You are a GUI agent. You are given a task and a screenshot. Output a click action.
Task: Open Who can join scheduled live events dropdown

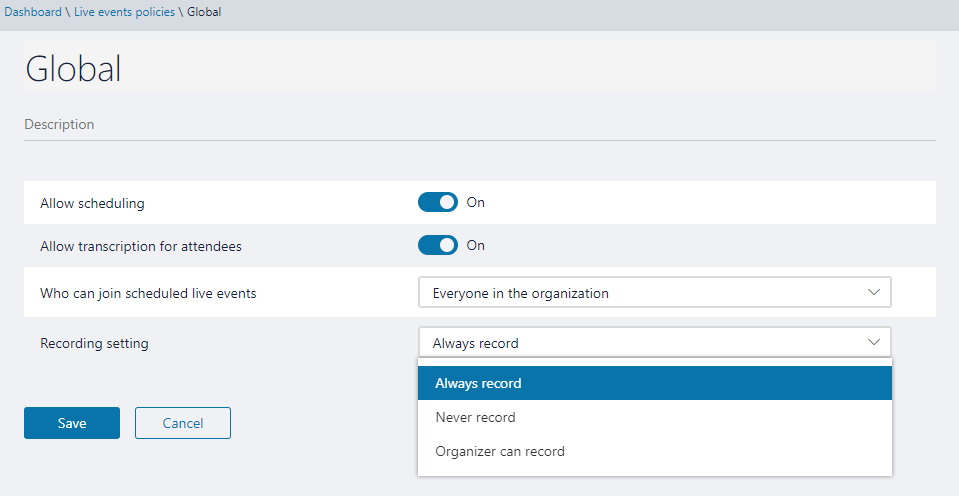654,292
